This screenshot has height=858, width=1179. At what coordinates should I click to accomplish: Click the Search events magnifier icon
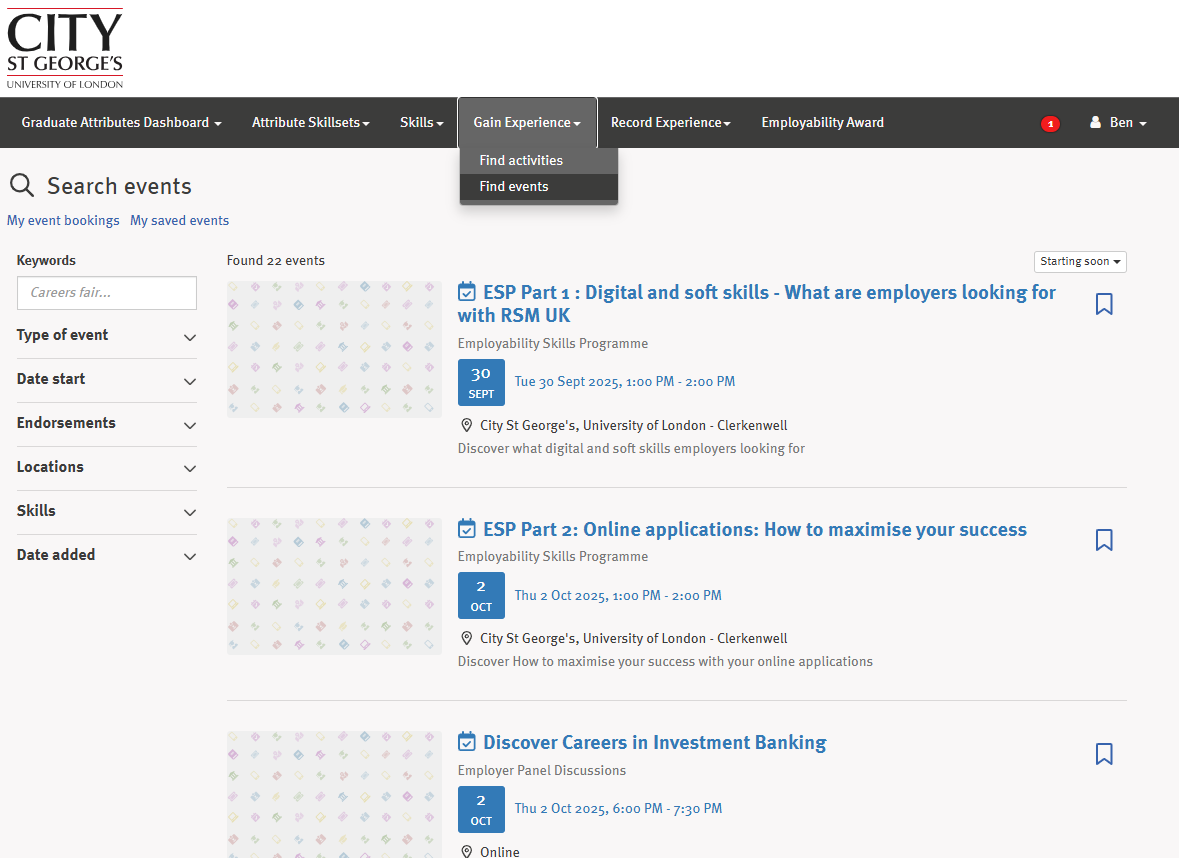click(22, 185)
